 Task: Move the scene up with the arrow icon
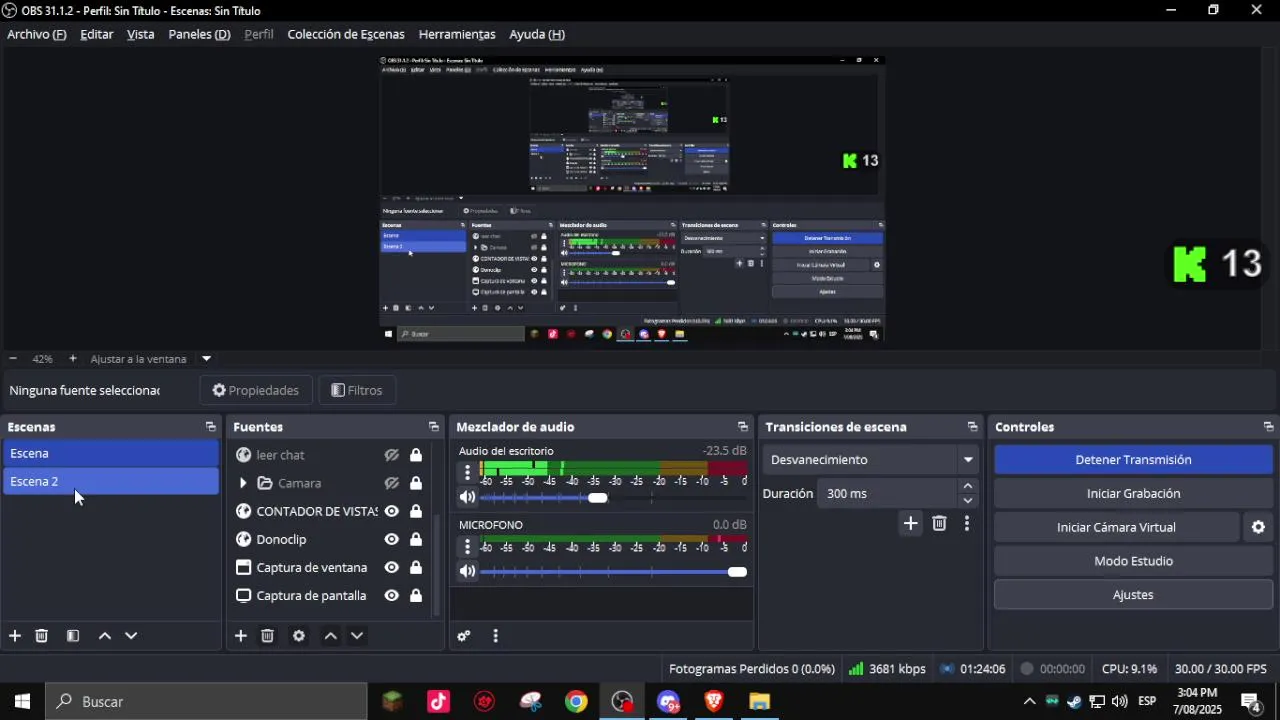(105, 636)
